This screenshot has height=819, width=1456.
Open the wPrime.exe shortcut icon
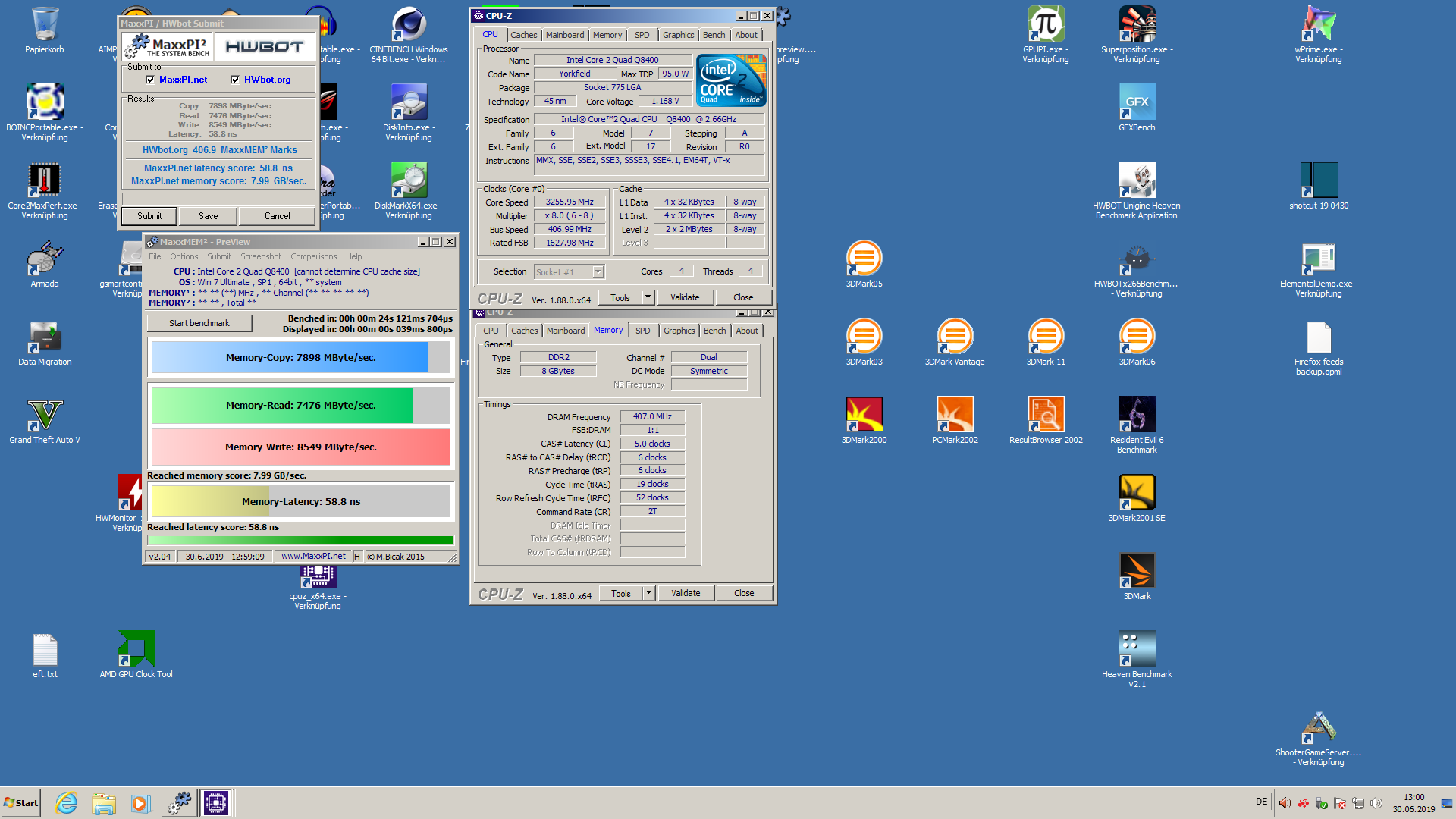1319,34
